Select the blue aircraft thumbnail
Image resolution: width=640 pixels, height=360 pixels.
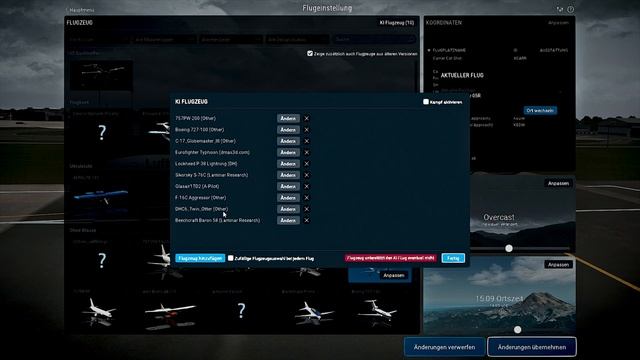coord(101,196)
